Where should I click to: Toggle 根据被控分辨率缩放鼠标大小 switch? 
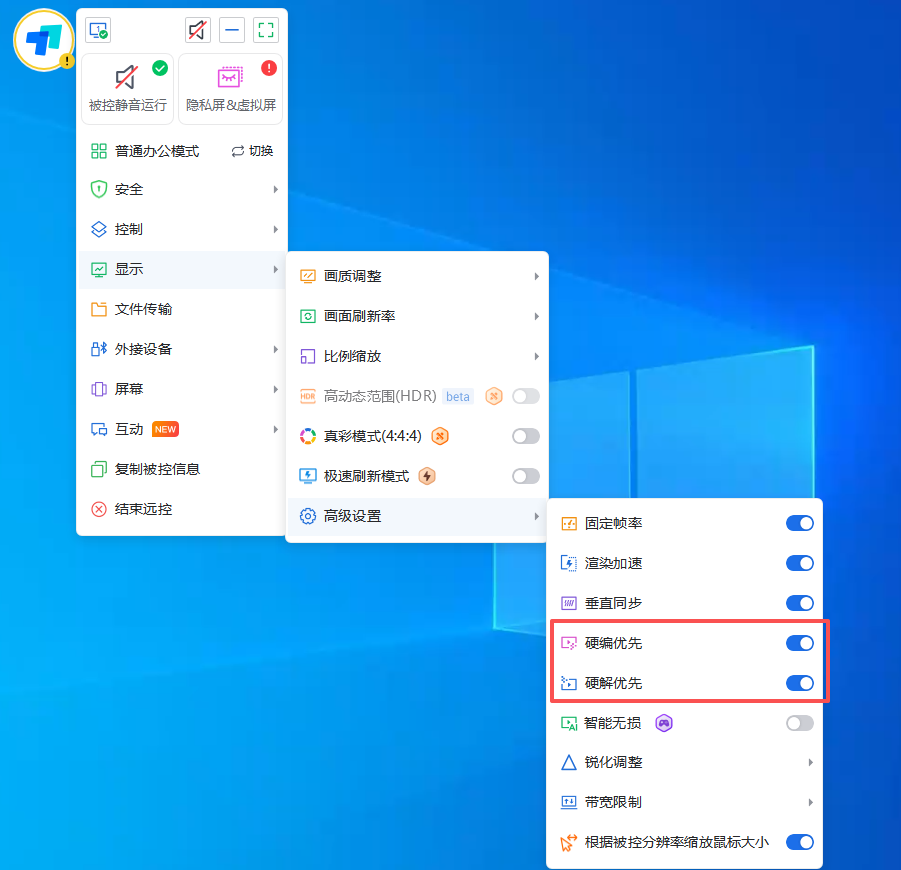pyautogui.click(x=800, y=842)
